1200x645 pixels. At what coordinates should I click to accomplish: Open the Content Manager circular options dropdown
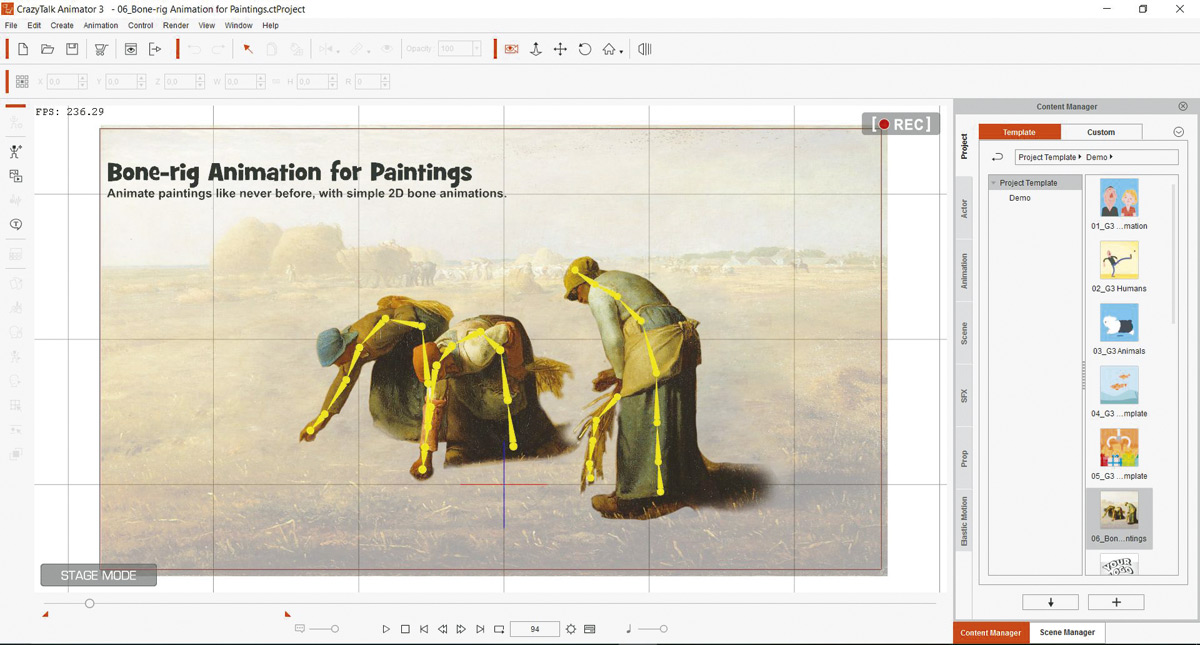pos(1178,132)
